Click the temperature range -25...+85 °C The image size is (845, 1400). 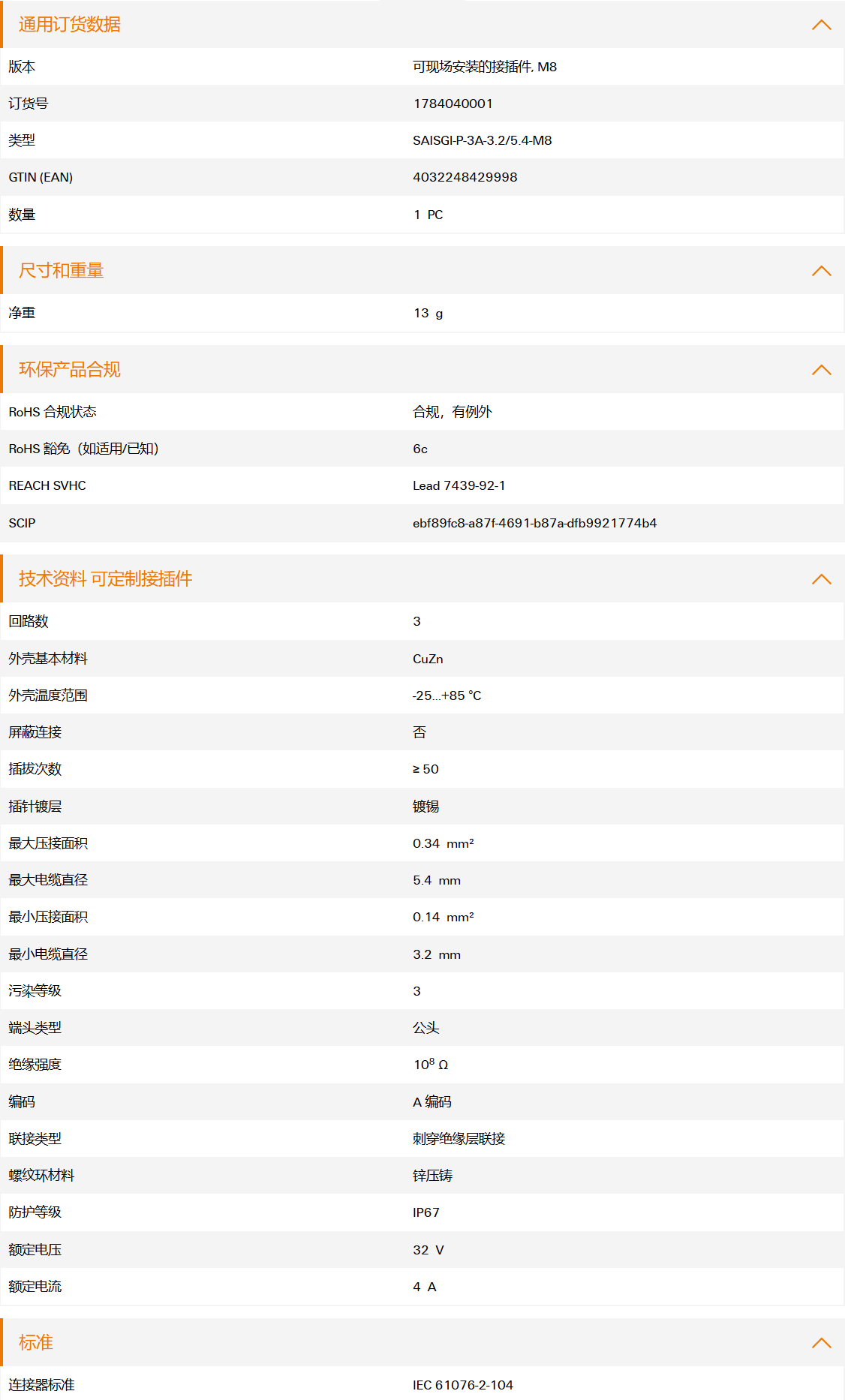click(x=447, y=695)
